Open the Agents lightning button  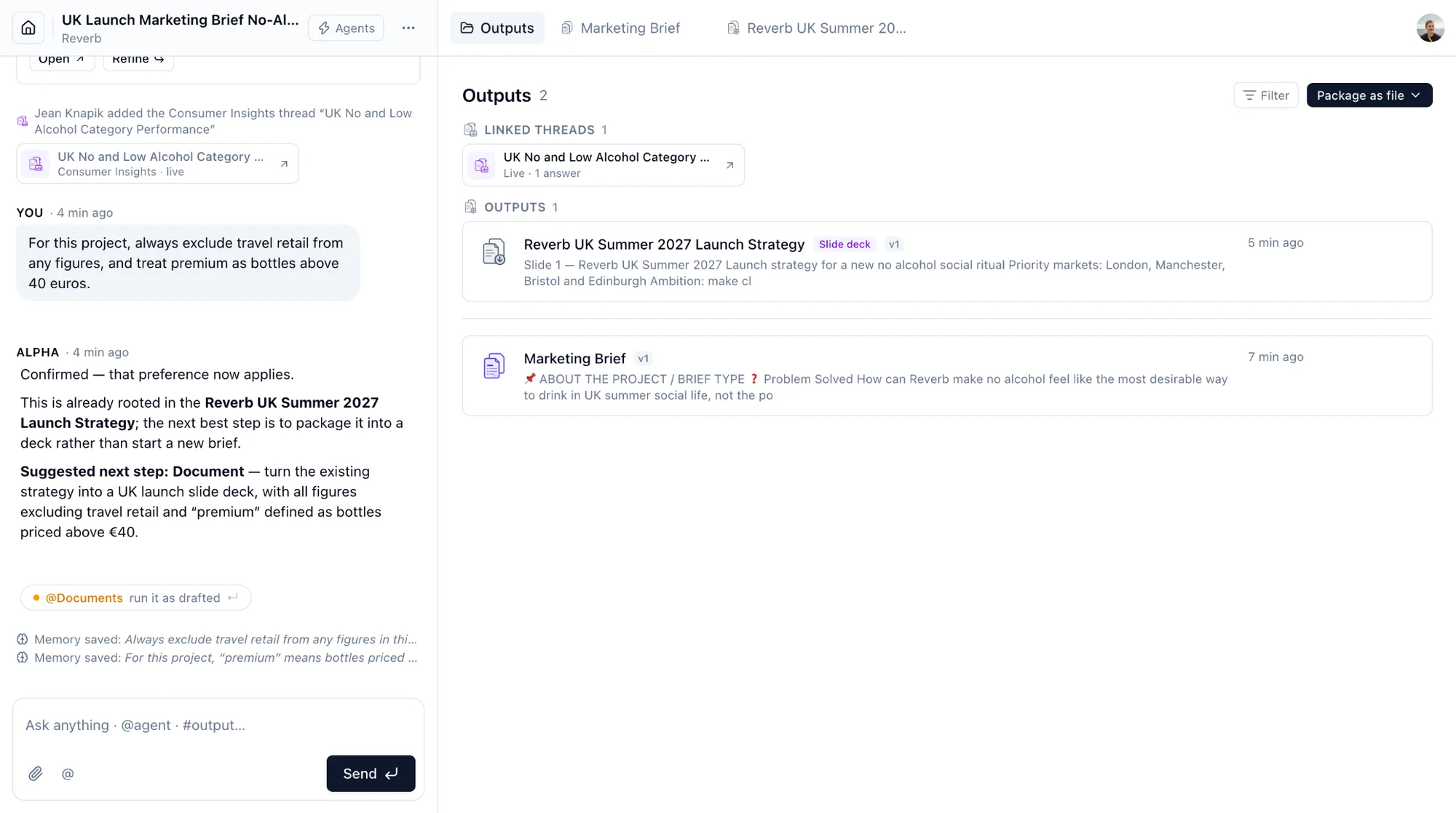pyautogui.click(x=346, y=28)
